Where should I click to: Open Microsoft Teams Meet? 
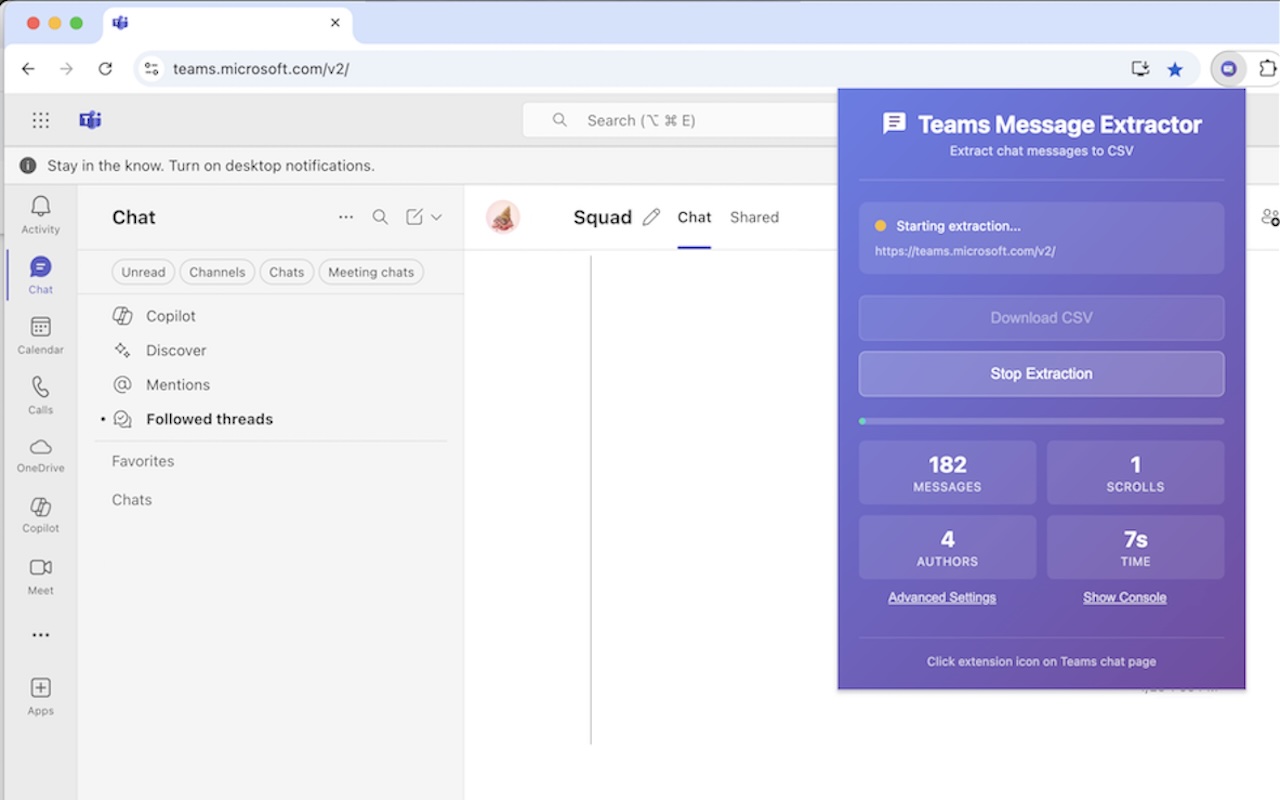click(x=40, y=574)
